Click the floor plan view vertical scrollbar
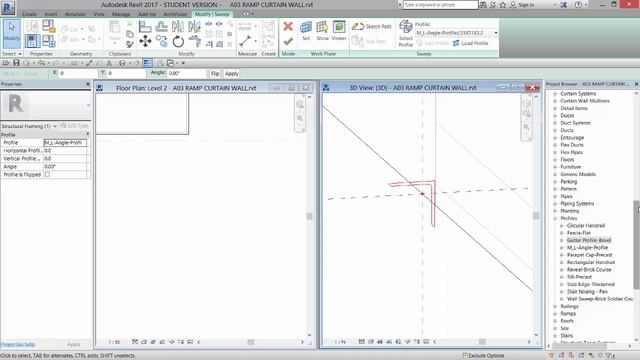 click(309, 216)
